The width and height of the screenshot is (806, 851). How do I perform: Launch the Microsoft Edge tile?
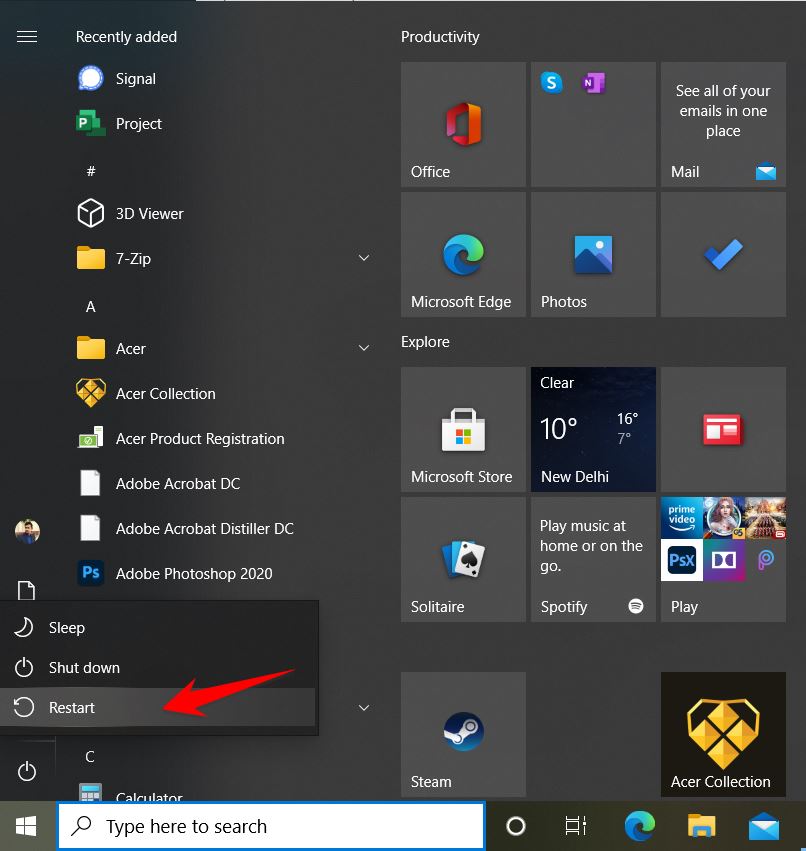coord(464,255)
